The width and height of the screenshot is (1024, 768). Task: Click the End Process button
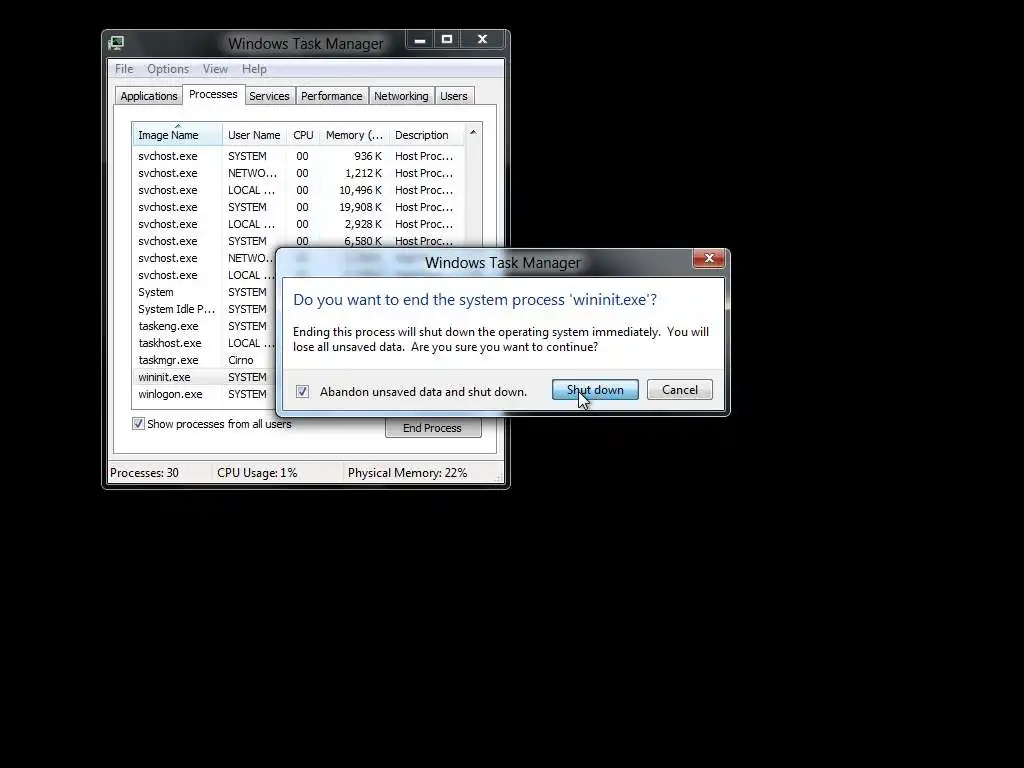[432, 428]
